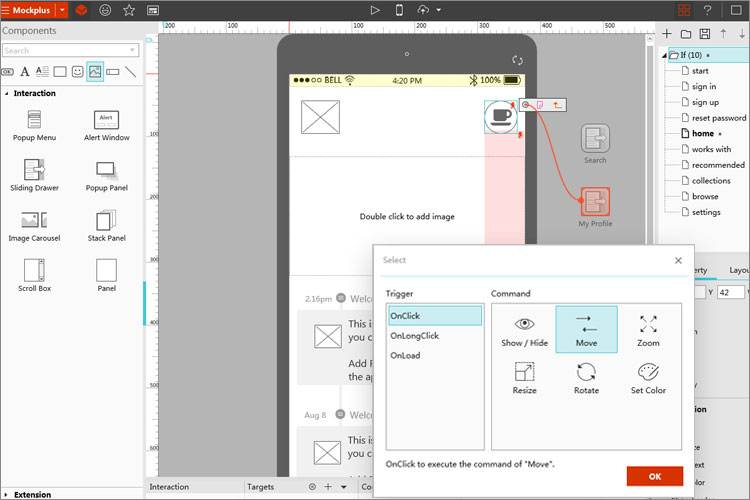The height and width of the screenshot is (500, 750).
Task: Expand the Extension section
Action: click(6, 495)
